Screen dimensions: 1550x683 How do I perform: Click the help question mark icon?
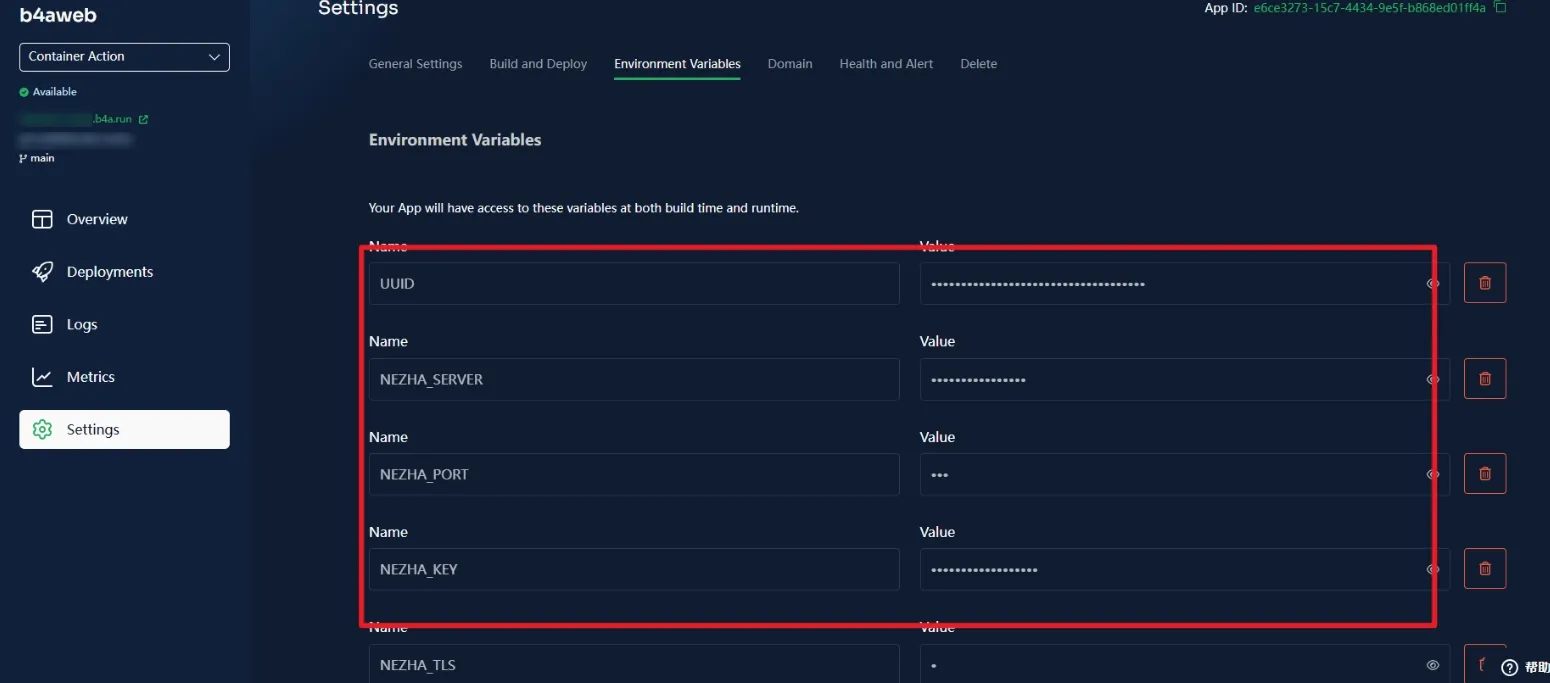pyautogui.click(x=1510, y=668)
